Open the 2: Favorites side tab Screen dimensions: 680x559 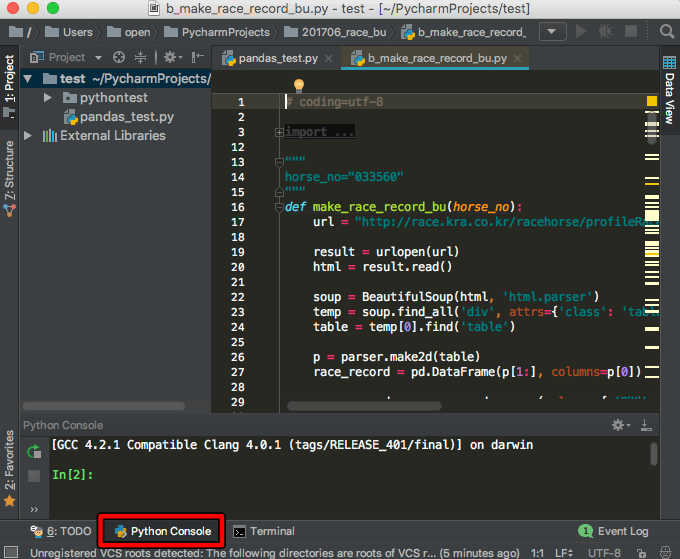[x=9, y=467]
